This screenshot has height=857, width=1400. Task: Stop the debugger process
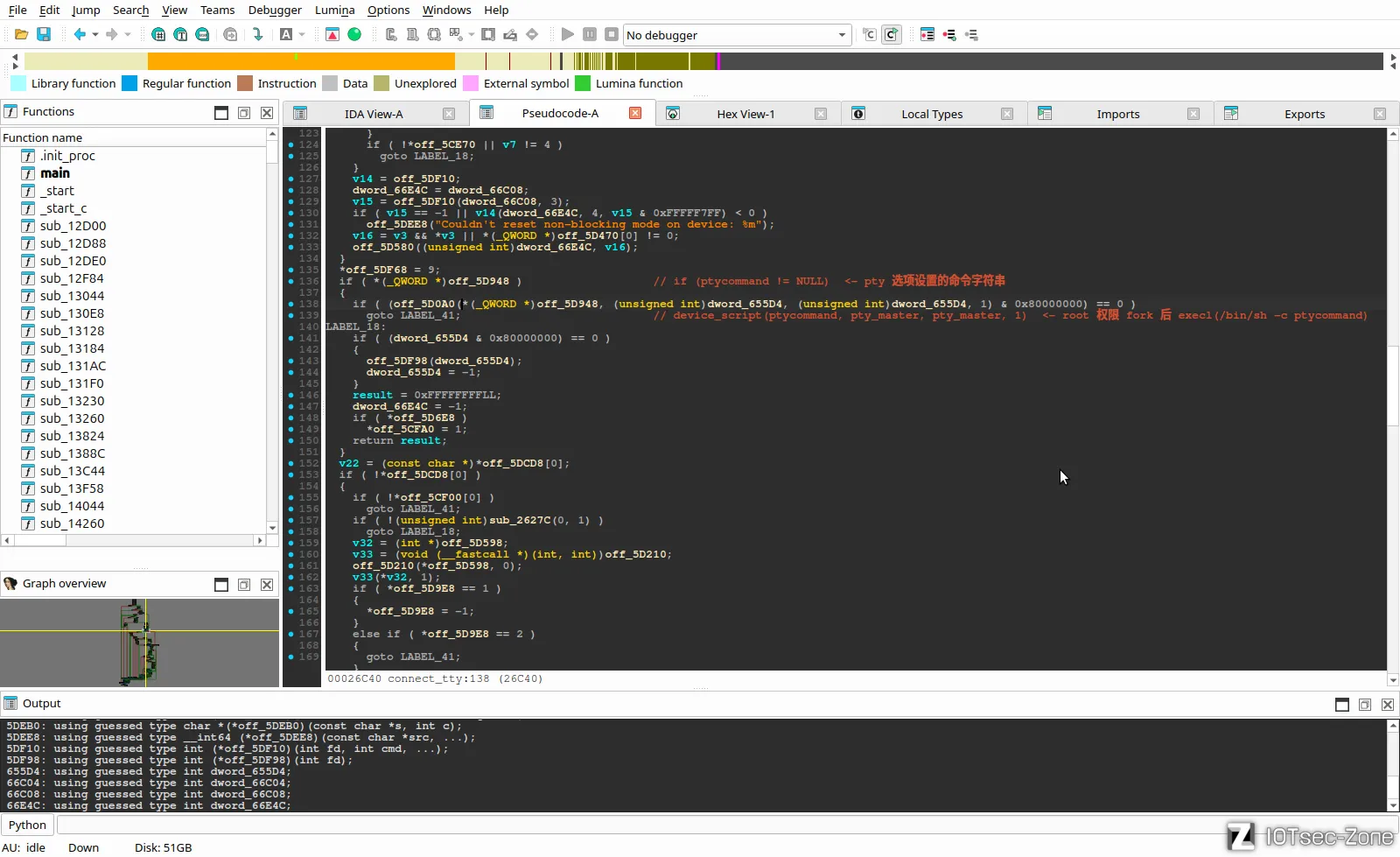pyautogui.click(x=612, y=35)
